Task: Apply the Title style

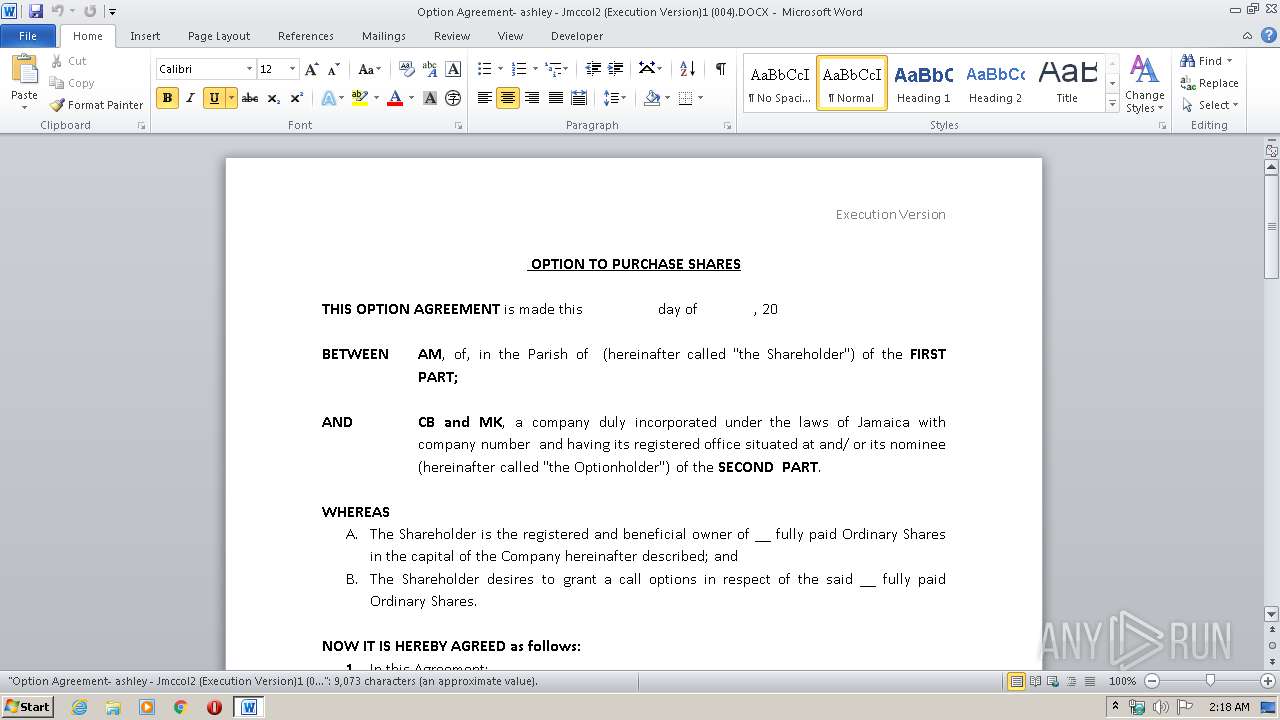Action: click(1067, 83)
